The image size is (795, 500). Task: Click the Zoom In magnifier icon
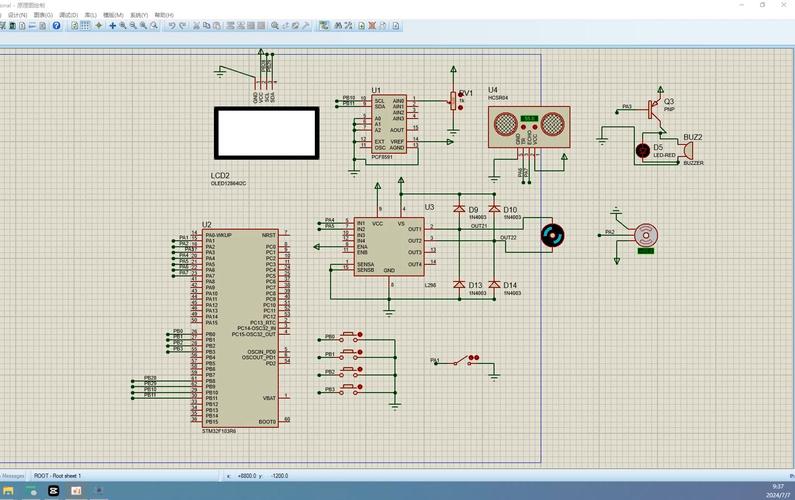(x=123, y=25)
